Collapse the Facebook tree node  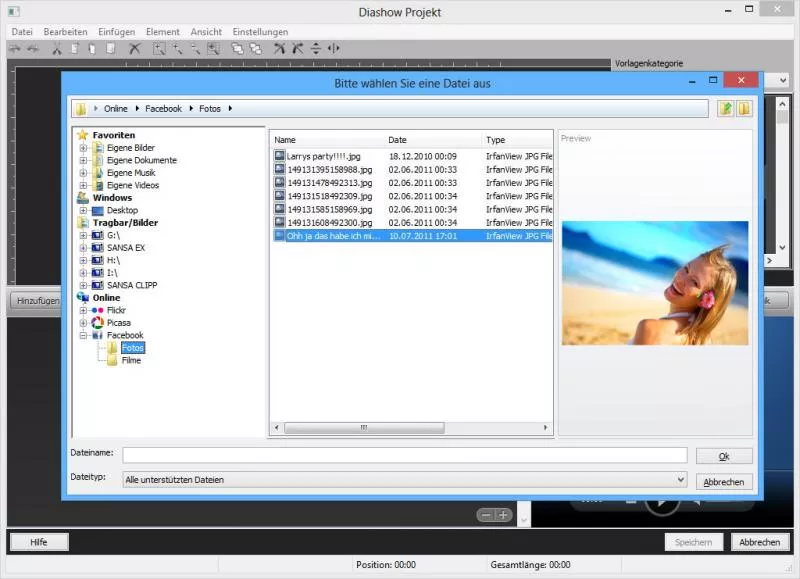pos(83,335)
